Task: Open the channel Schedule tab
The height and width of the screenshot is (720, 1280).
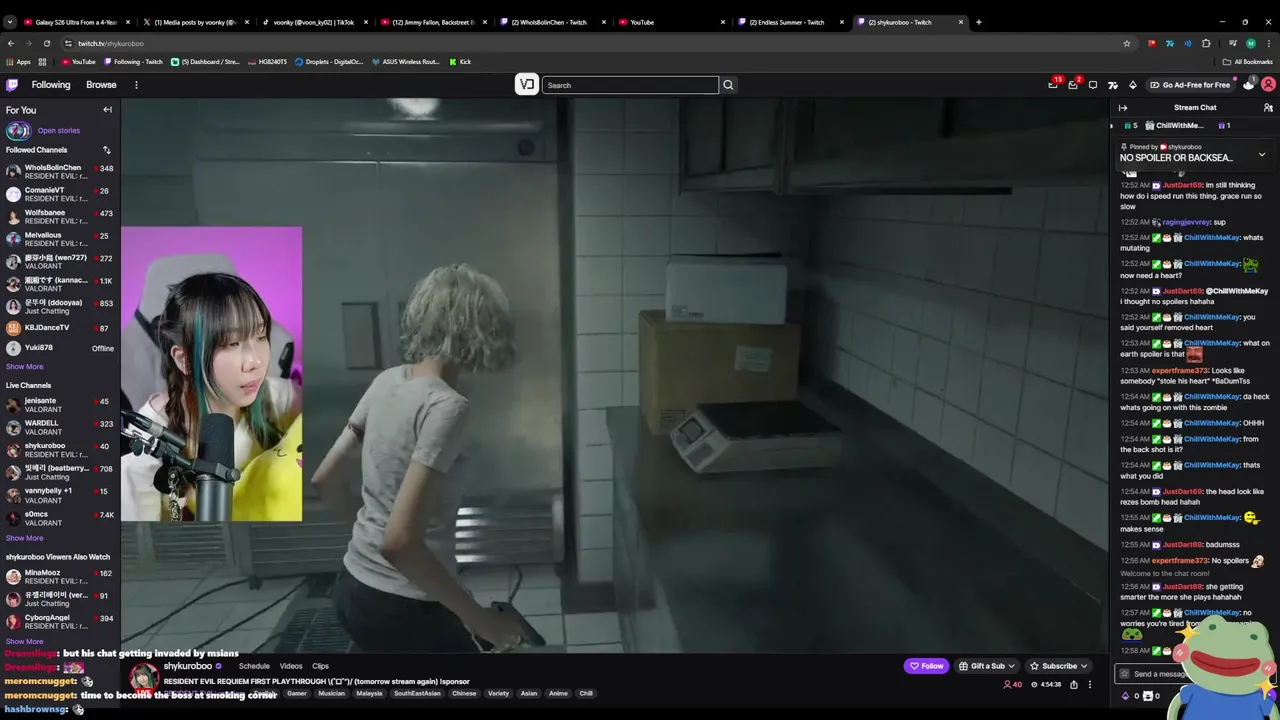Action: coord(254,666)
